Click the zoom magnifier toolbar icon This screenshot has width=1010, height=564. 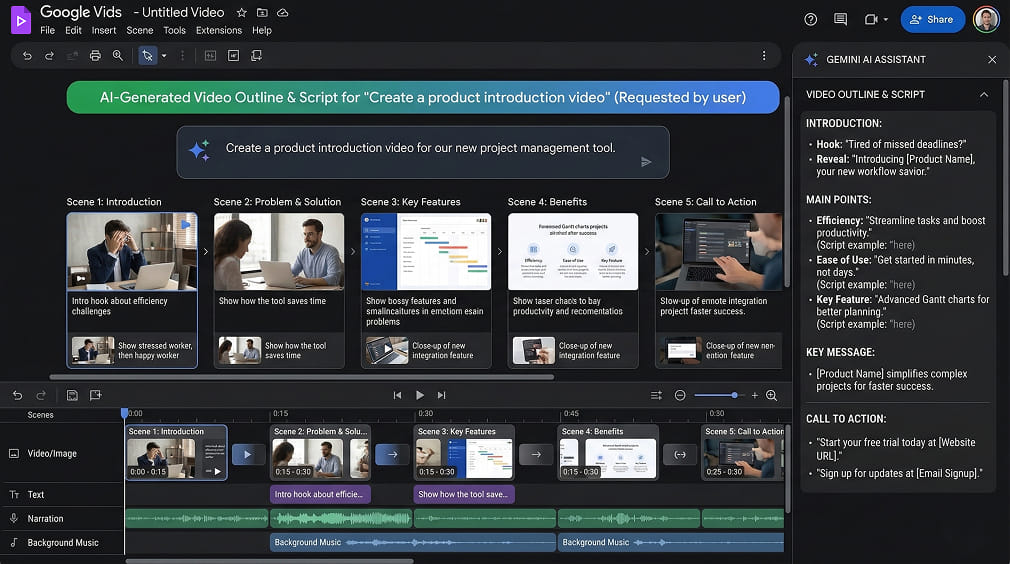tap(118, 56)
